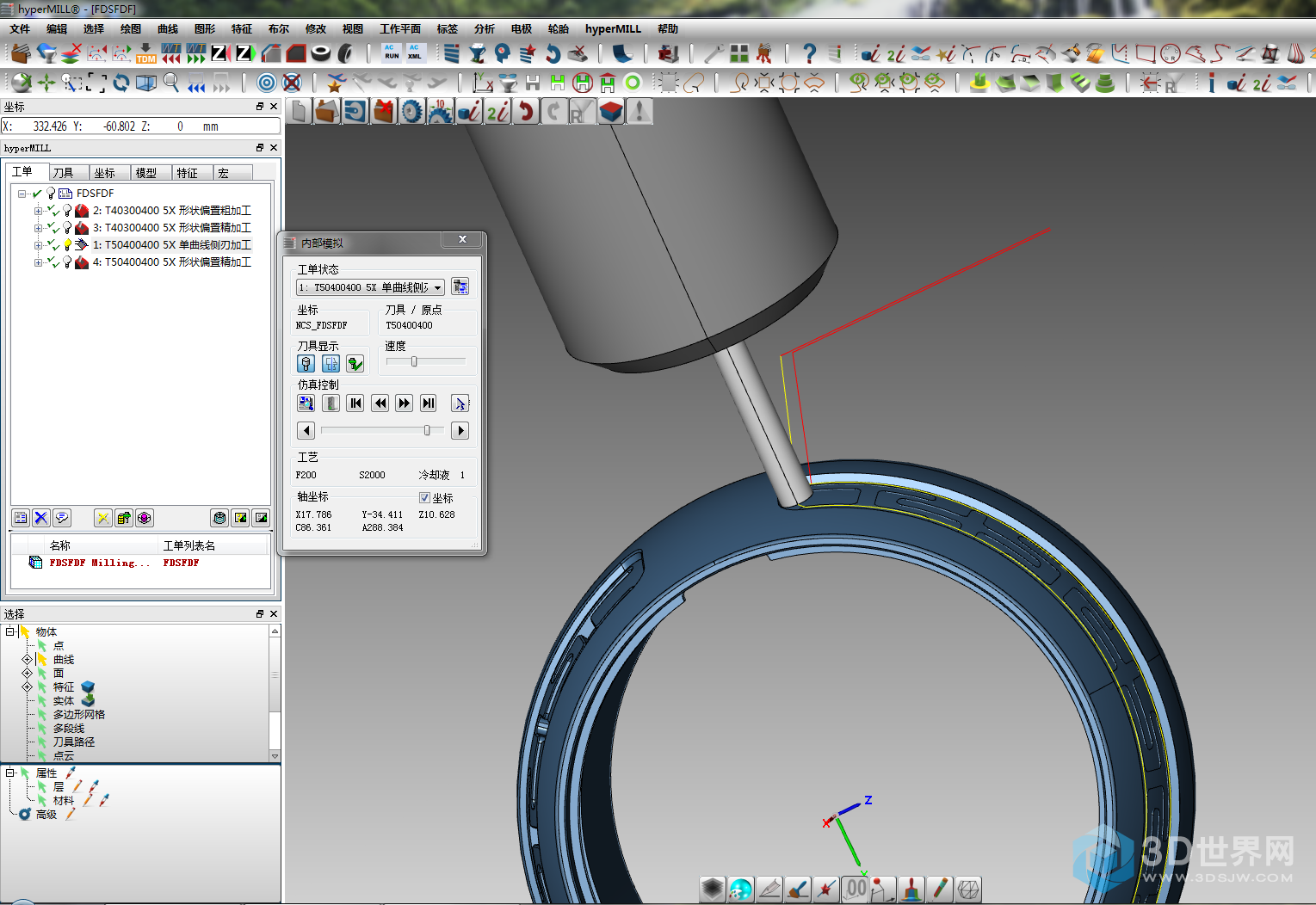Click the rewind simulation button

point(380,403)
